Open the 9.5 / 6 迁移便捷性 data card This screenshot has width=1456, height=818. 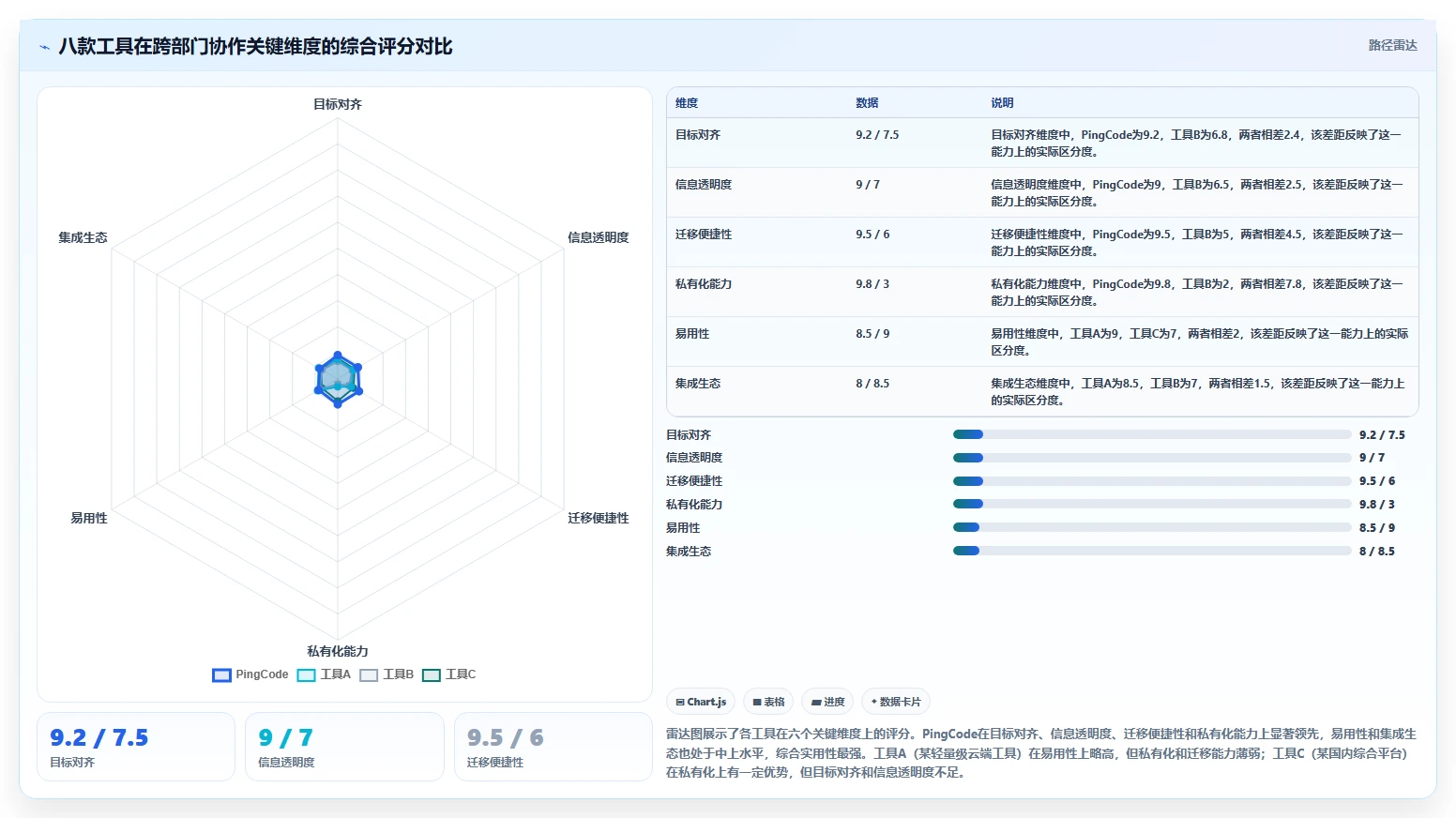point(553,747)
